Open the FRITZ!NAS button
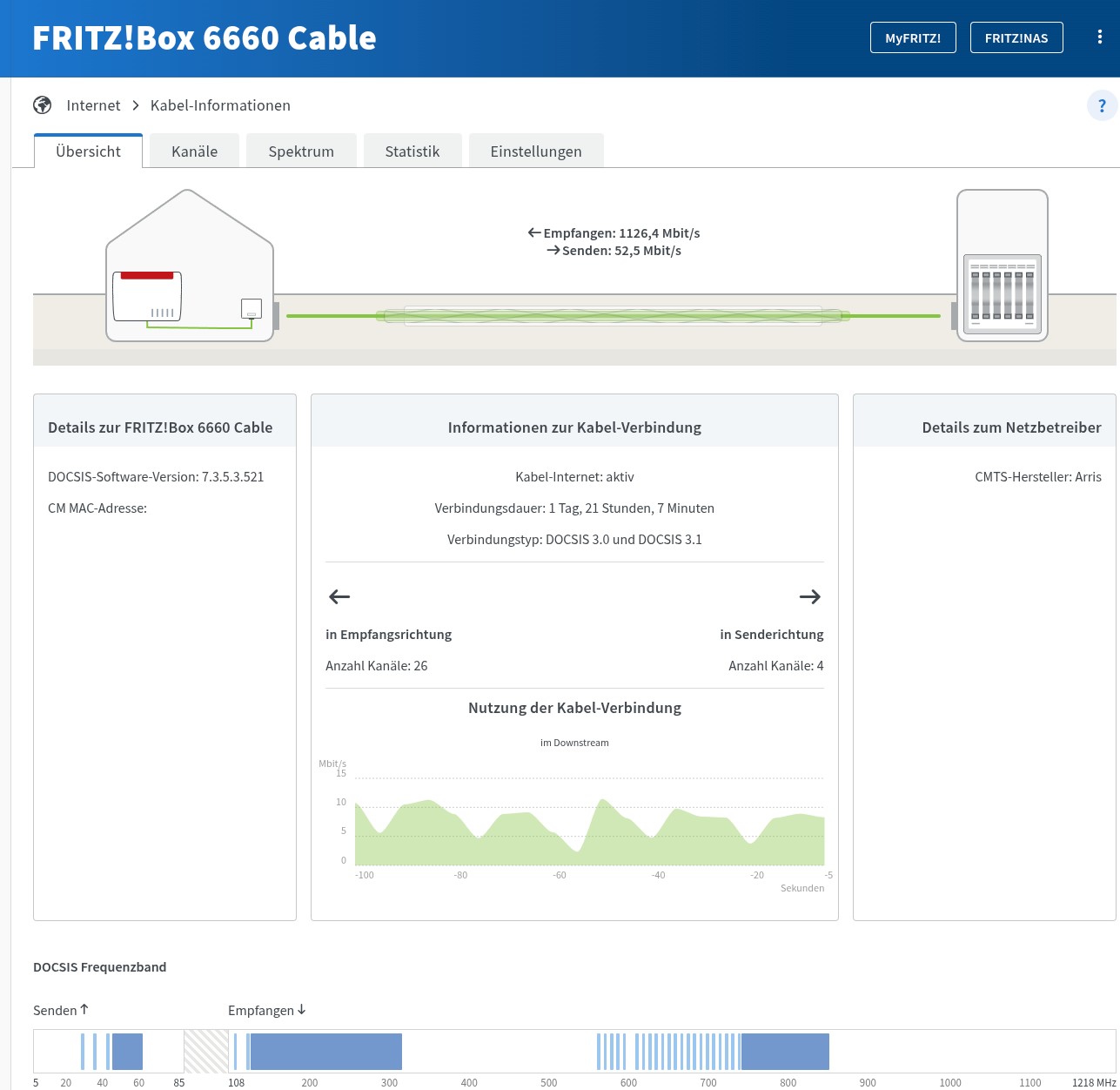The width and height of the screenshot is (1120, 1090). point(1016,37)
